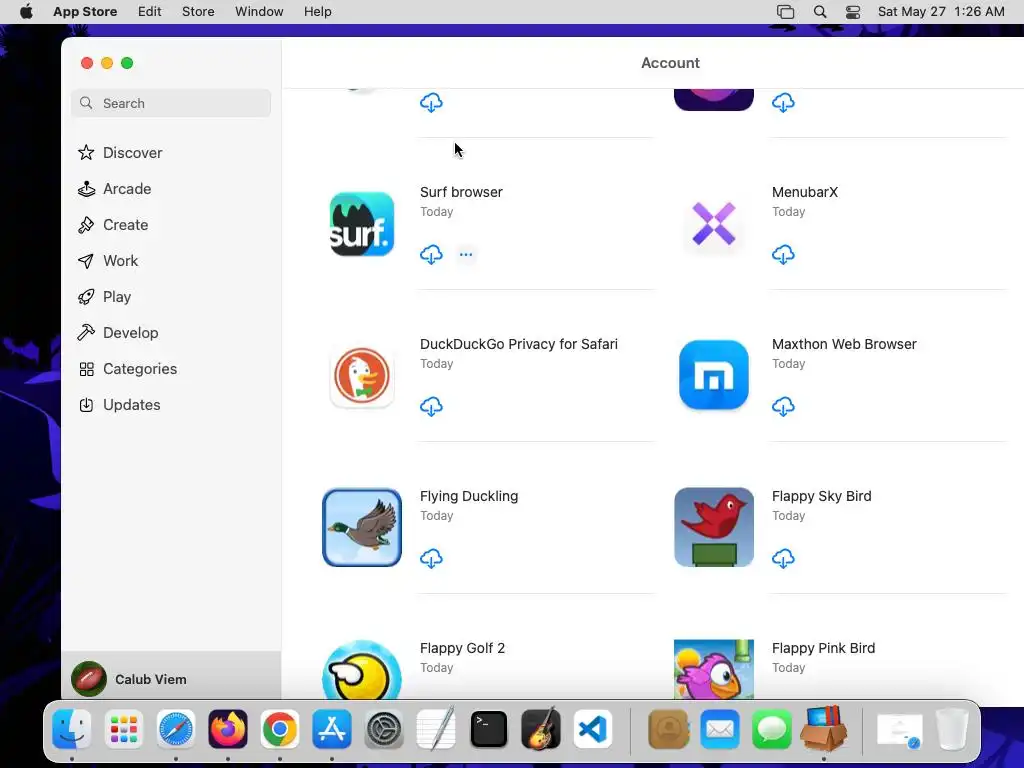This screenshot has width=1024, height=768.
Task: Open the Flappy Golf 2 app icon
Action: (362, 670)
